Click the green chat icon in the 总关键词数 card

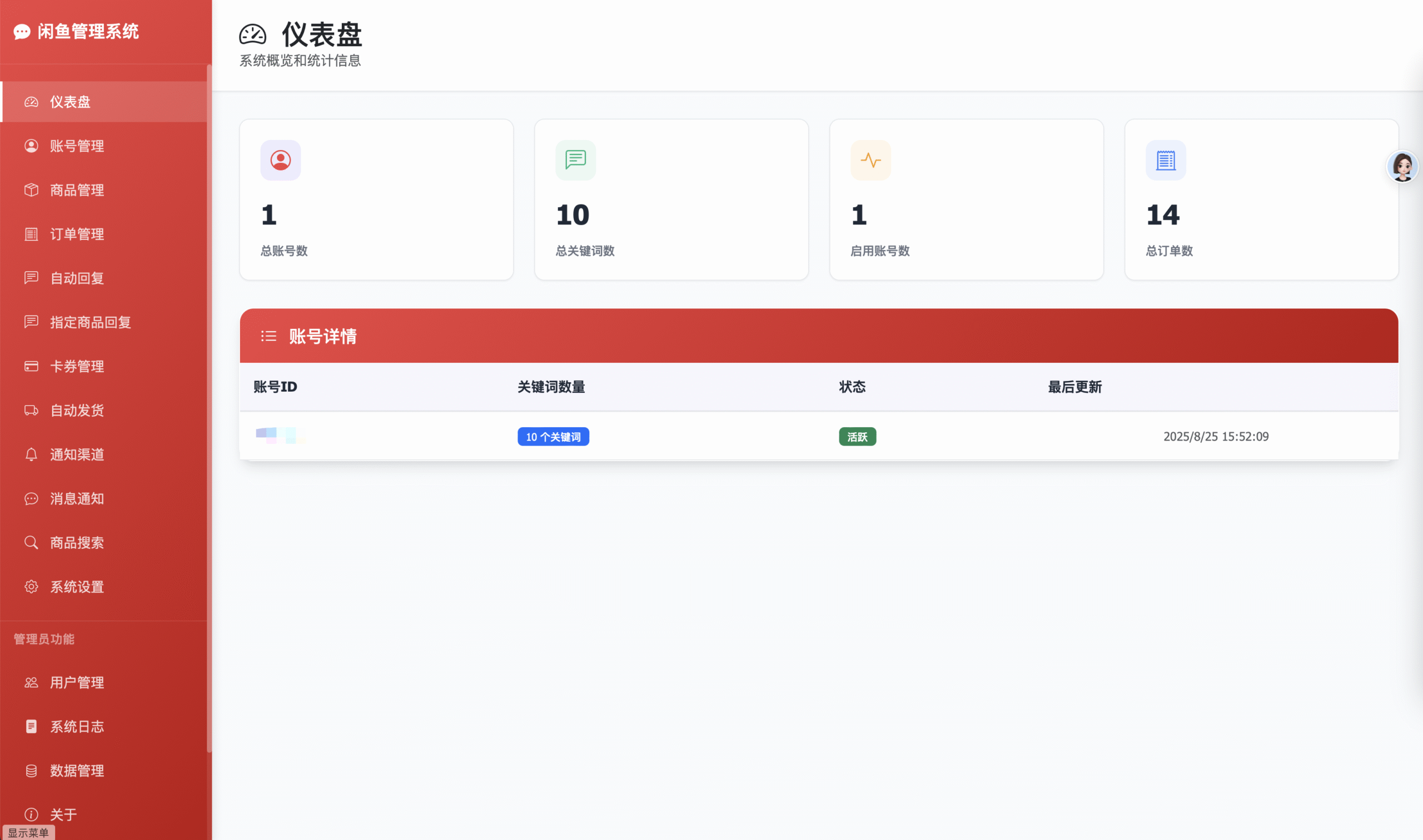575,160
